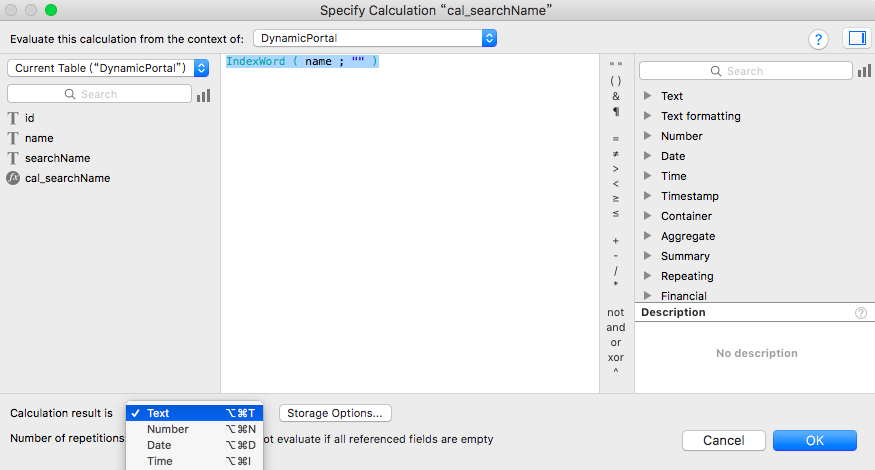This screenshot has width=875, height=470.
Task: Insert the 'or' logical operator
Action: tap(616, 343)
